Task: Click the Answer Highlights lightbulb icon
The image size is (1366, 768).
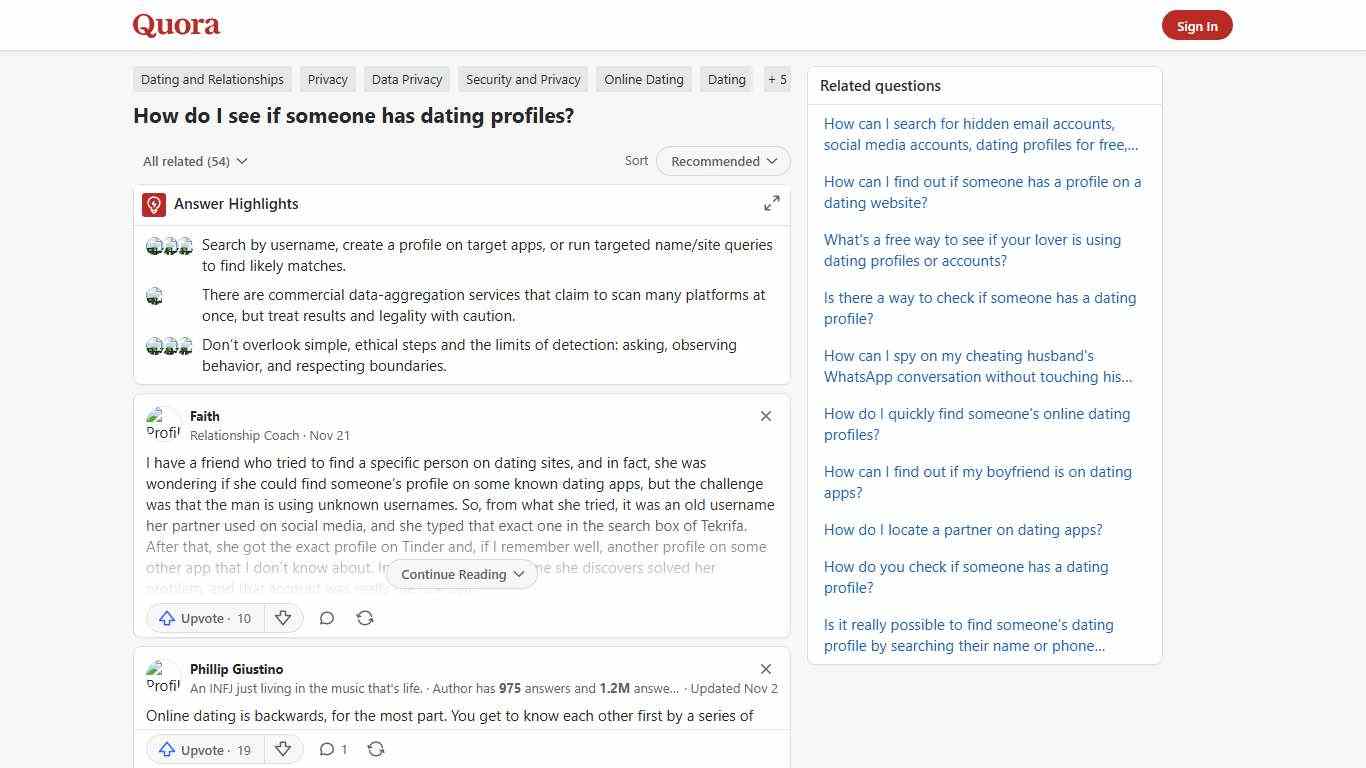Action: [x=153, y=204]
